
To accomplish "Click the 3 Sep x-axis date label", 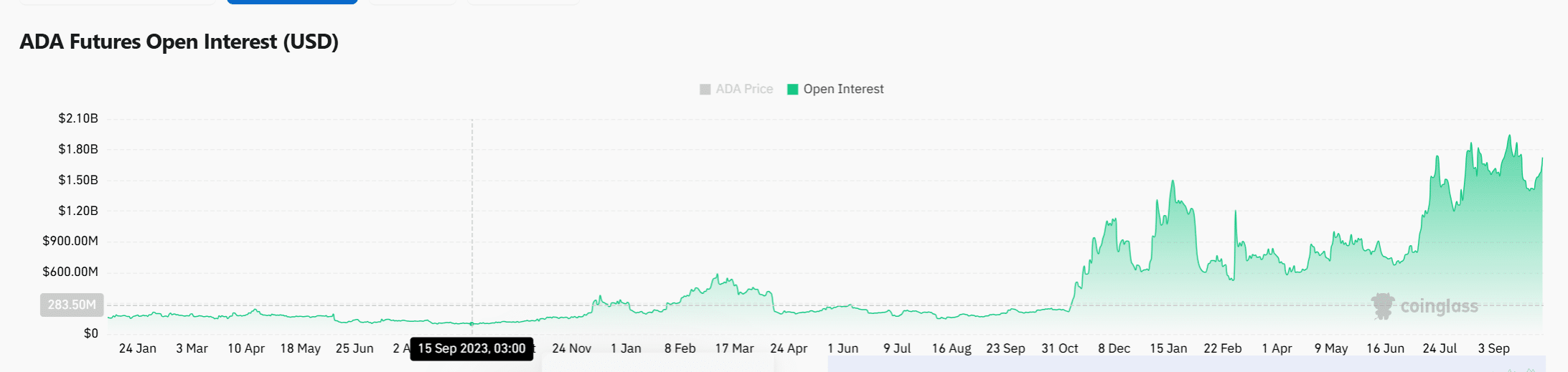I will pyautogui.click(x=1493, y=348).
